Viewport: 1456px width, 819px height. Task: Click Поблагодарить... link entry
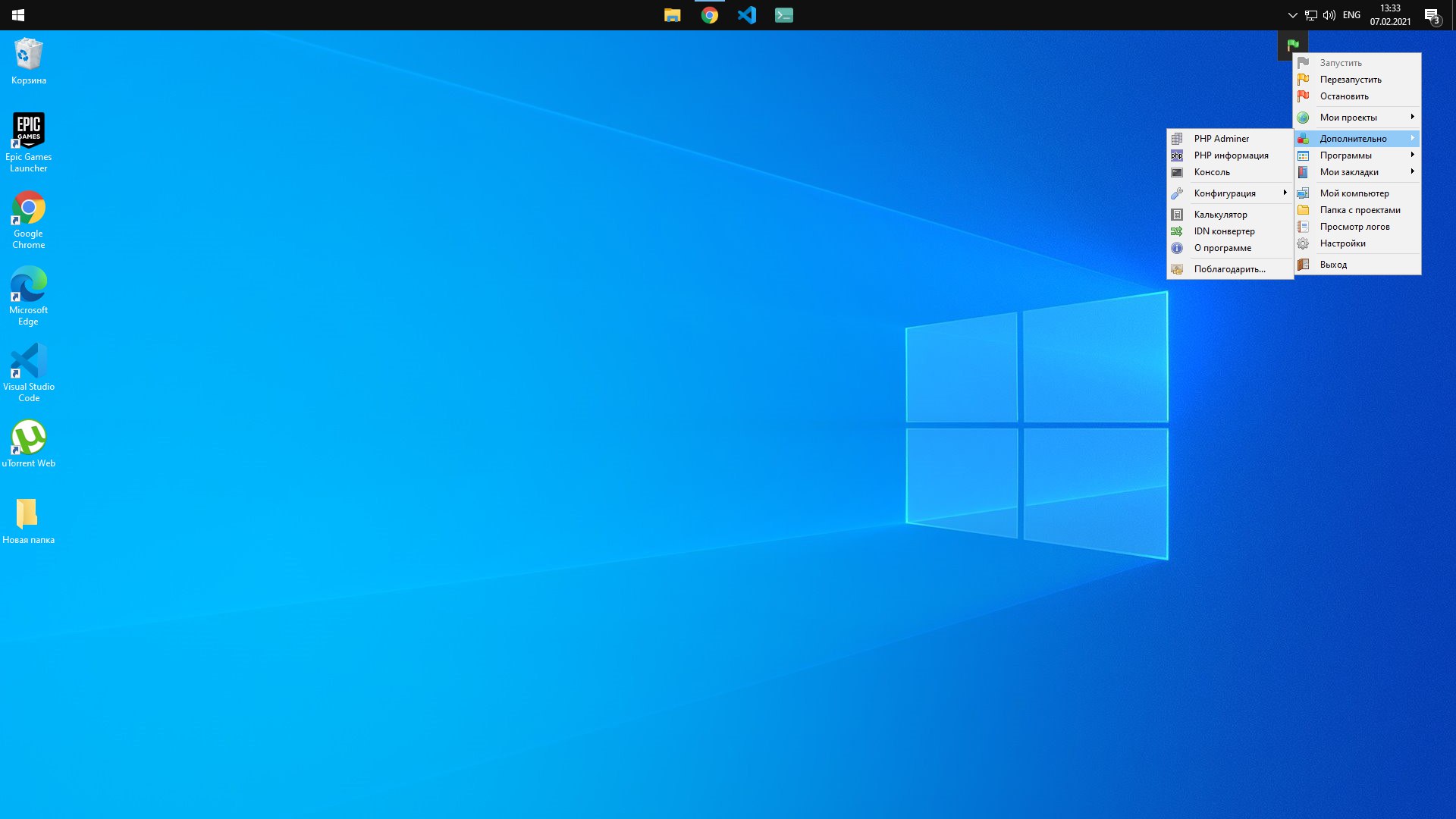[x=1229, y=269]
